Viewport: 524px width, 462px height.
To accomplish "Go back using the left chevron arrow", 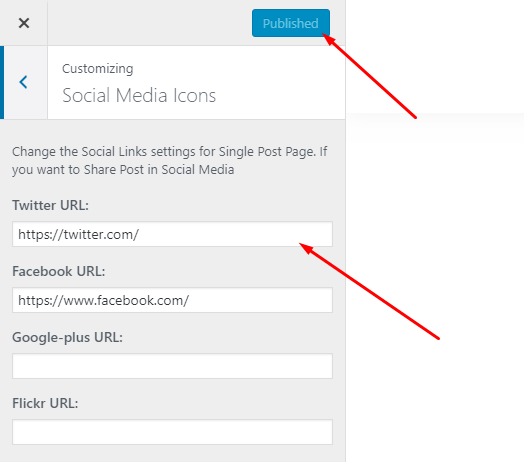I will 23,82.
